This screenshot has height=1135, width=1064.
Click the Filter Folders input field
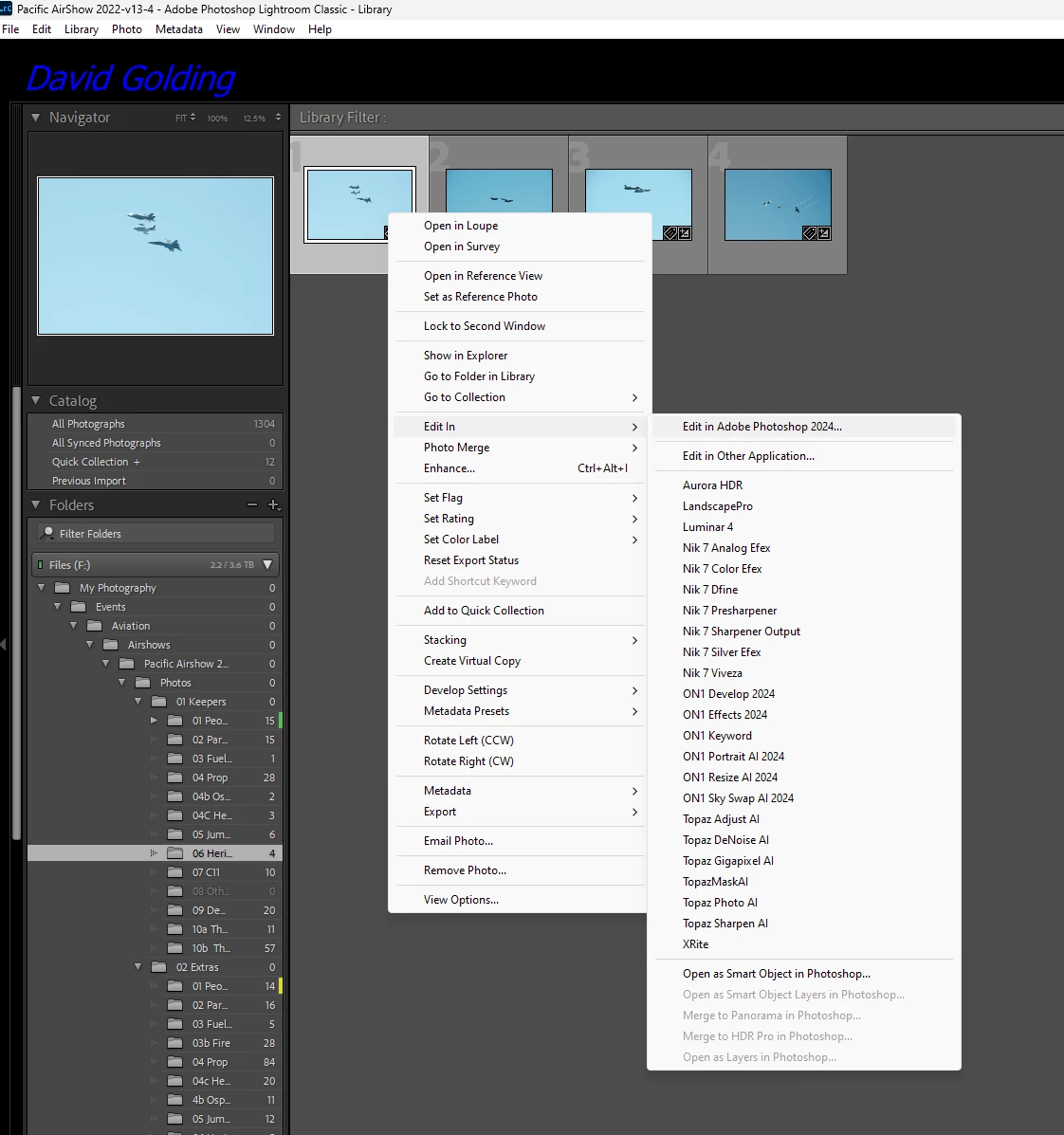tap(156, 534)
